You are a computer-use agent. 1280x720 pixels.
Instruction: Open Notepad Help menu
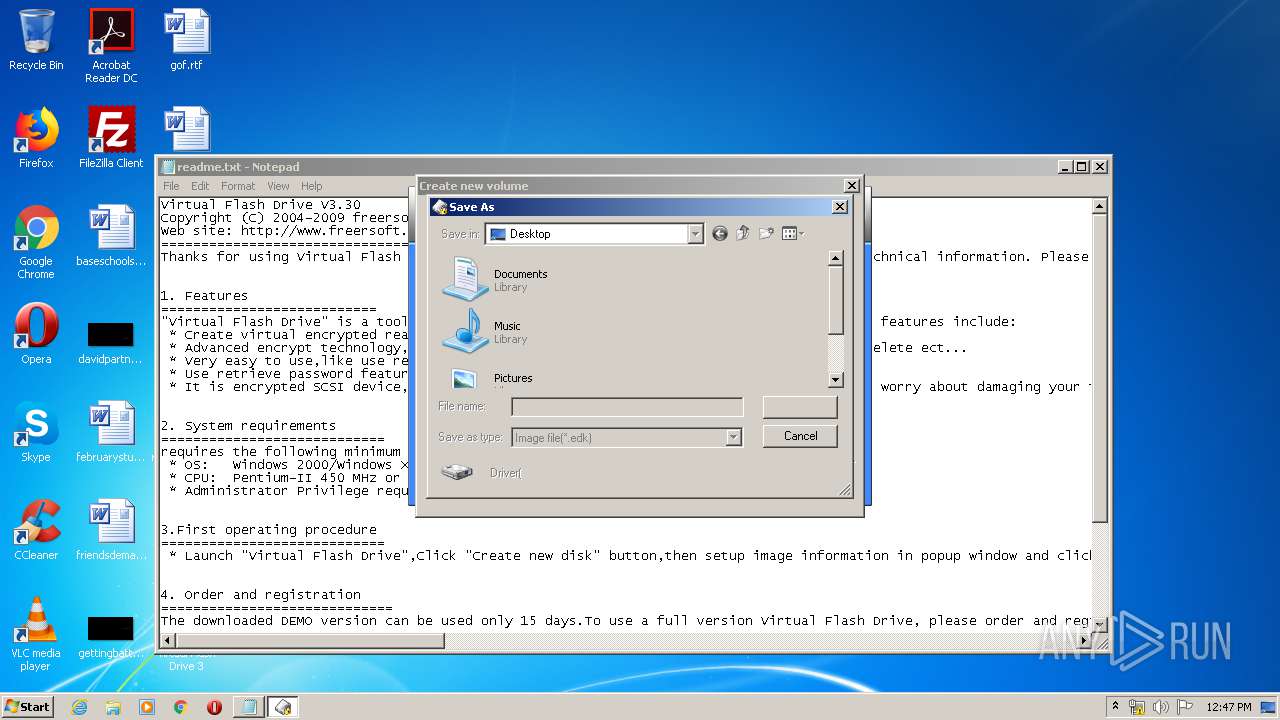312,186
